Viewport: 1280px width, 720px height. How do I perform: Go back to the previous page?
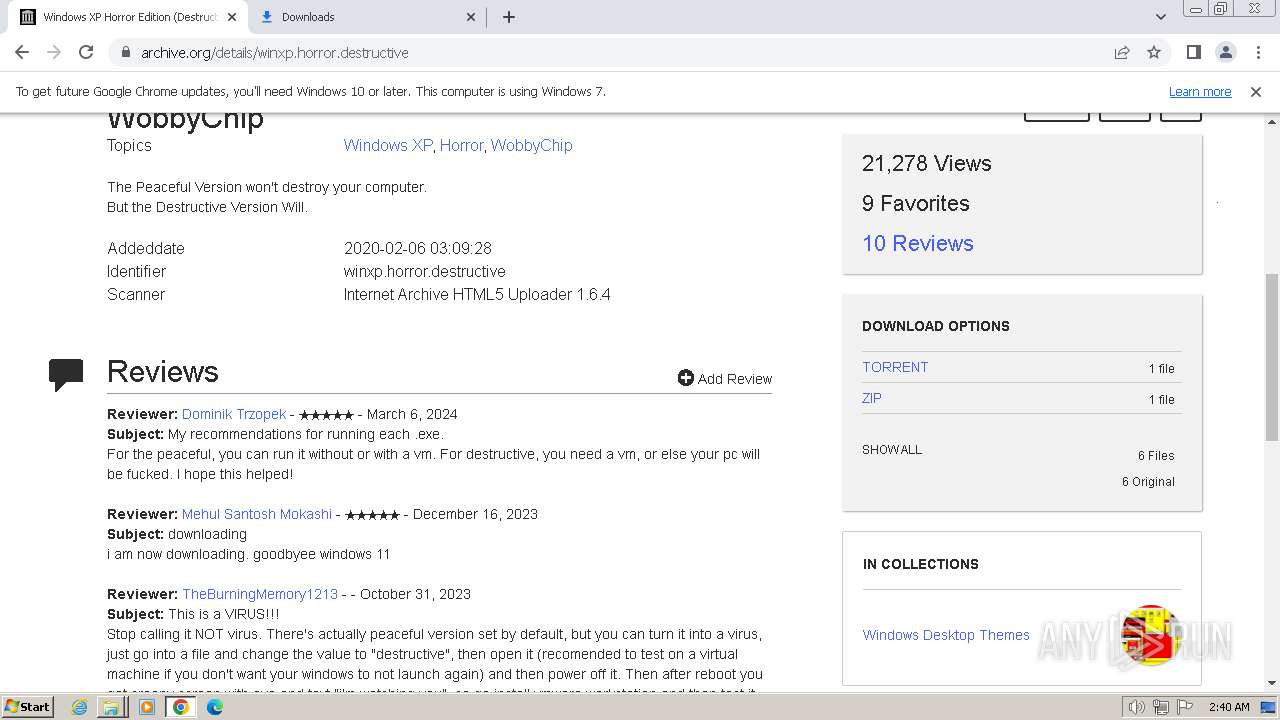coord(22,52)
